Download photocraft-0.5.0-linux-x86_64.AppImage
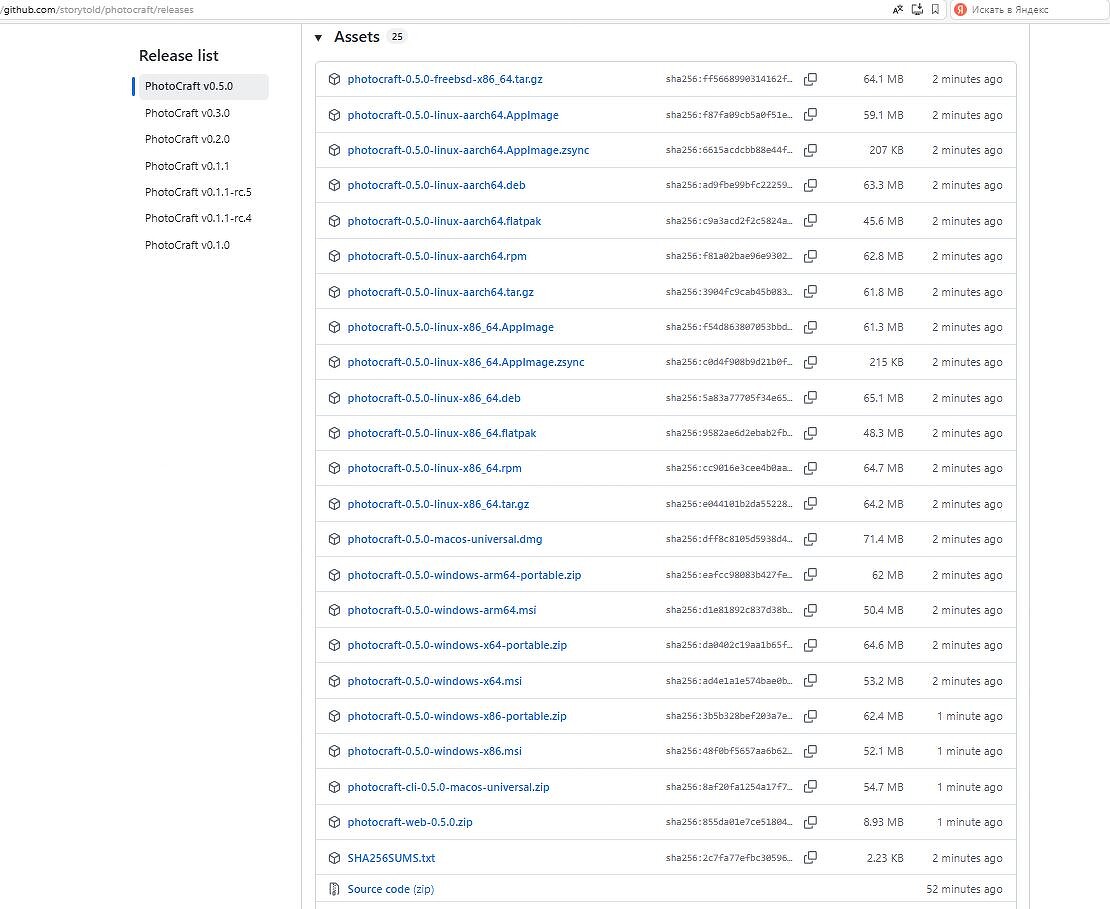 pos(451,327)
